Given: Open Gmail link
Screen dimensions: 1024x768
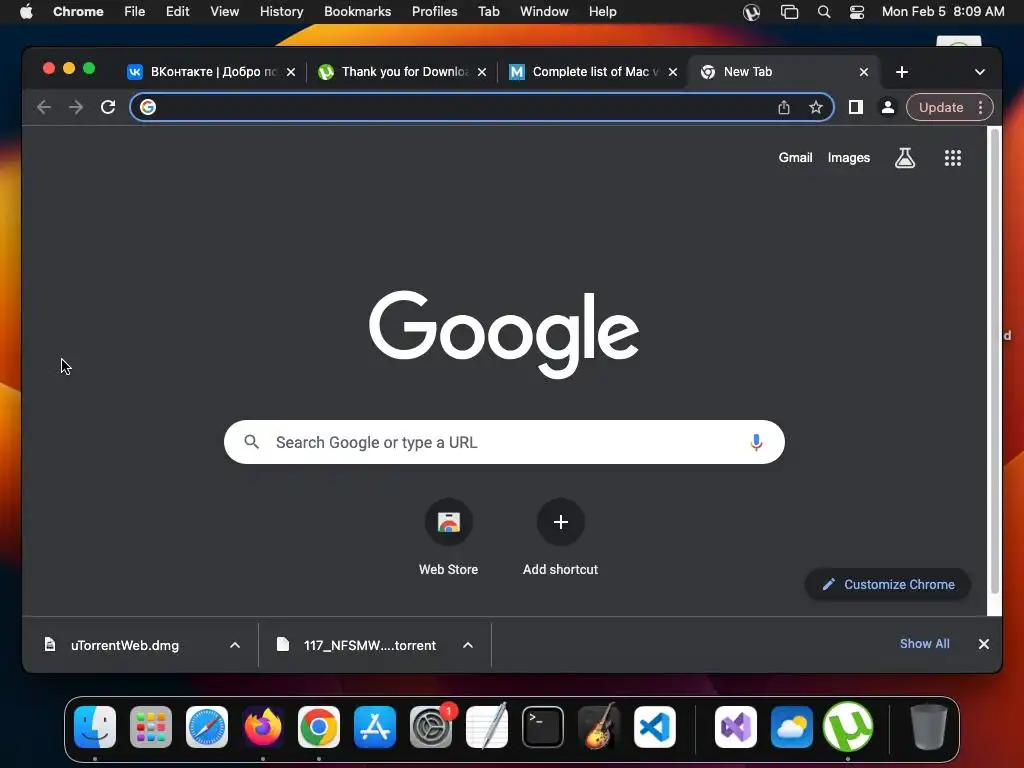Looking at the screenshot, I should (795, 157).
